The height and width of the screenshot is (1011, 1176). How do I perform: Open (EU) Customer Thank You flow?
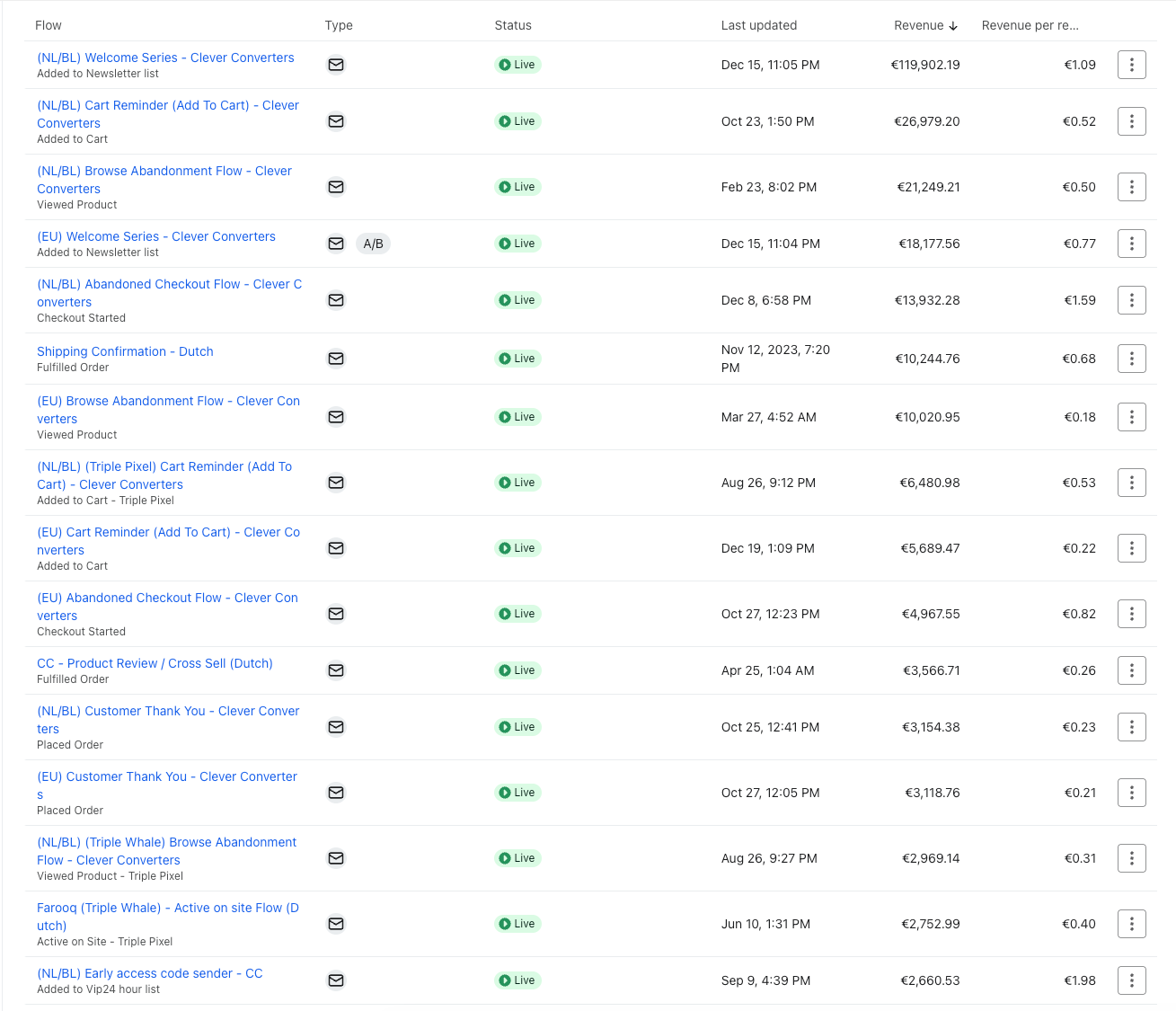pos(167,785)
